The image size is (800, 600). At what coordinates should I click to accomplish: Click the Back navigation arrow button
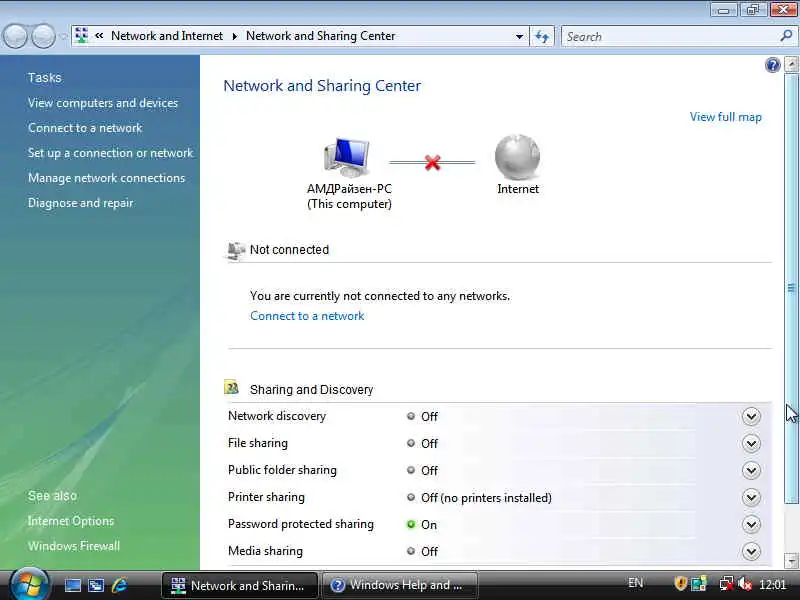[x=15, y=36]
